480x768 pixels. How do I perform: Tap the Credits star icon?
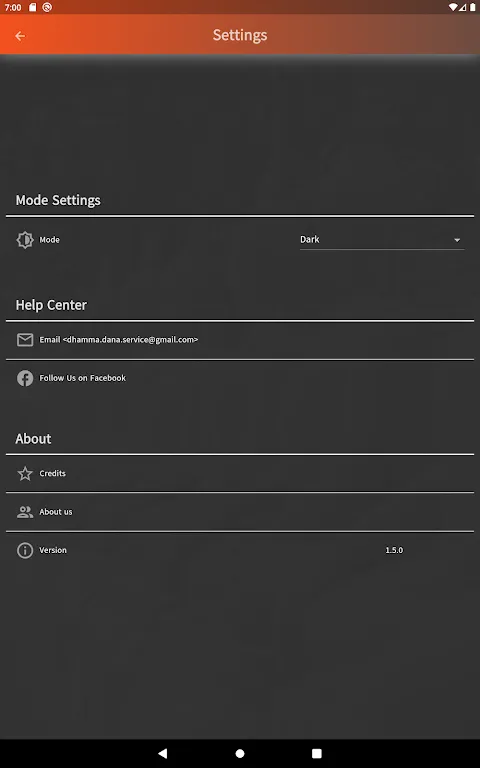coord(25,474)
